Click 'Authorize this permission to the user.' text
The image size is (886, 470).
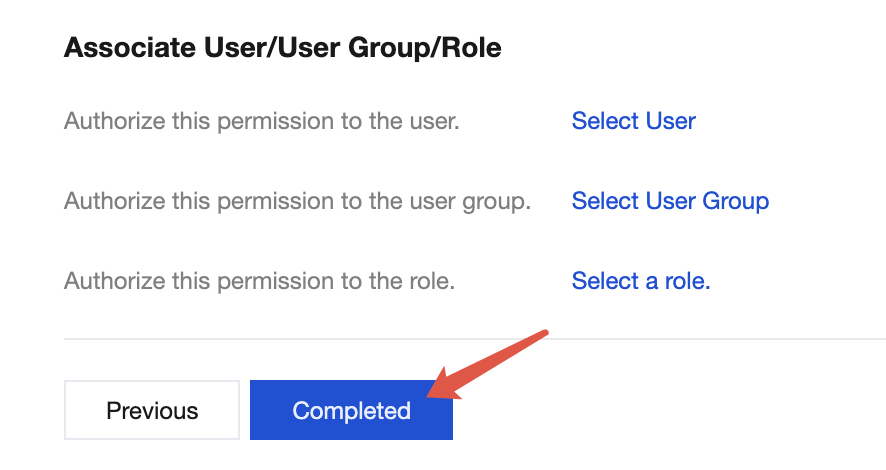click(x=261, y=121)
